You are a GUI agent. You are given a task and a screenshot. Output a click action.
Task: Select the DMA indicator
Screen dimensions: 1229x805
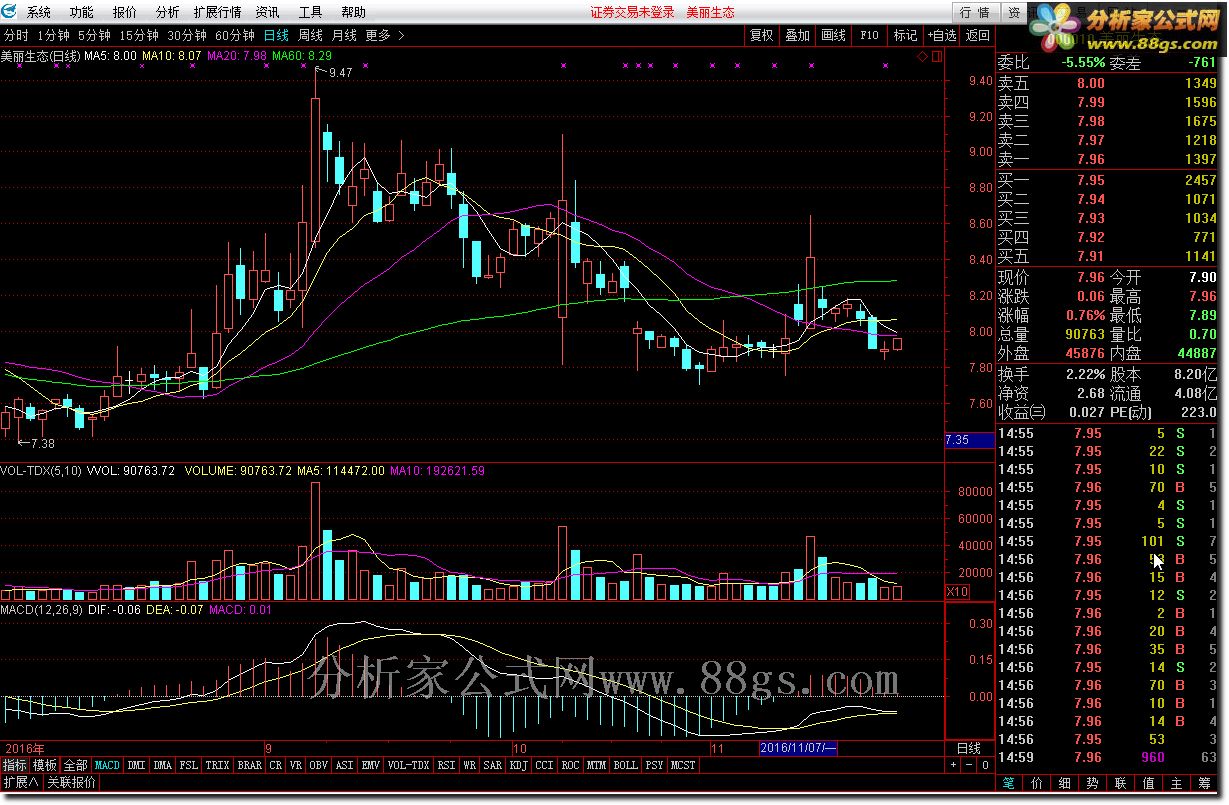coord(162,765)
